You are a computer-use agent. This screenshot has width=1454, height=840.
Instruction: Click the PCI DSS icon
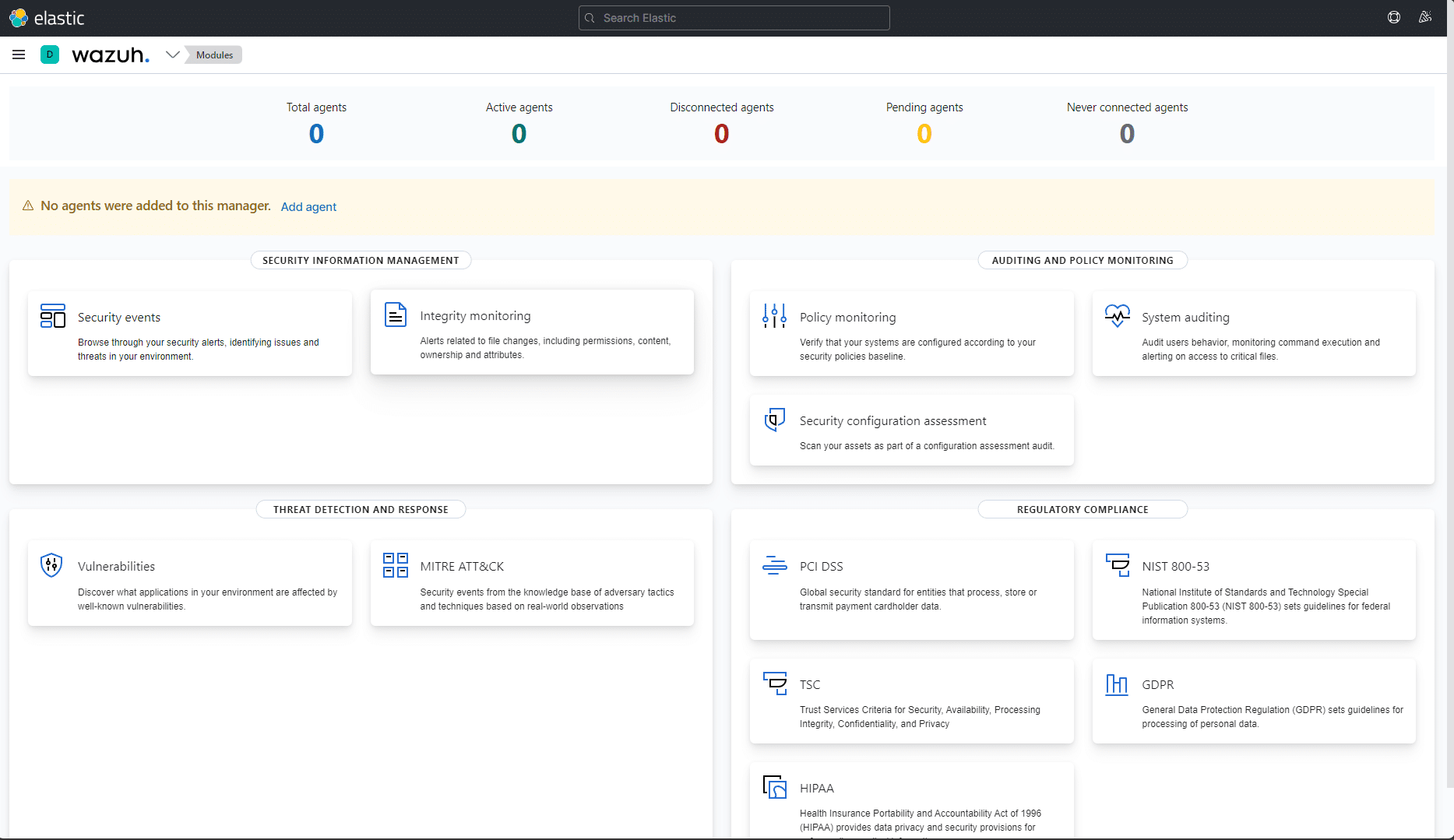pos(774,565)
